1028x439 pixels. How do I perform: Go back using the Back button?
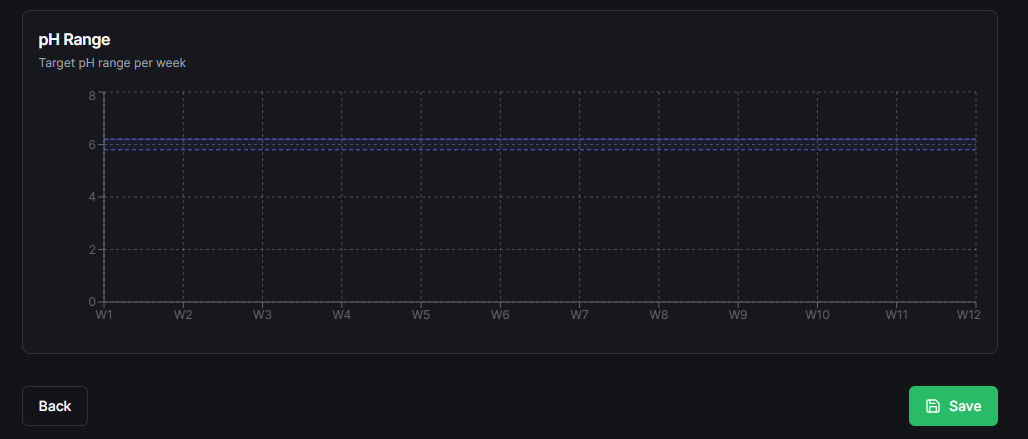55,406
